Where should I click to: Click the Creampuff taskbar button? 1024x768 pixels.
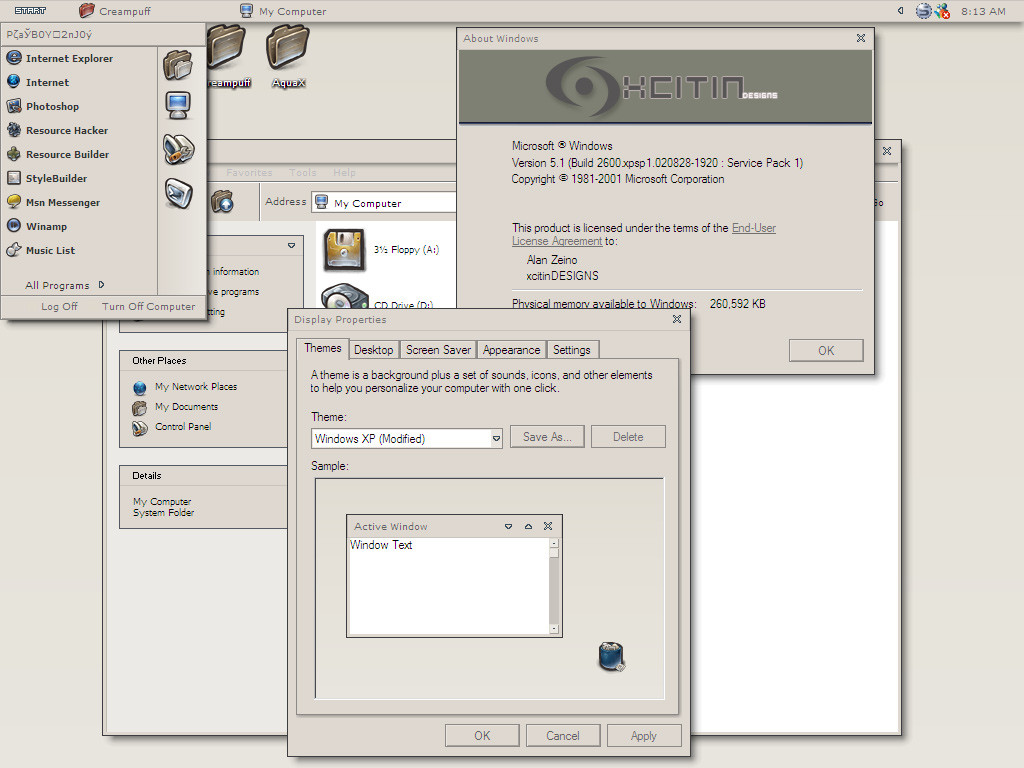115,11
